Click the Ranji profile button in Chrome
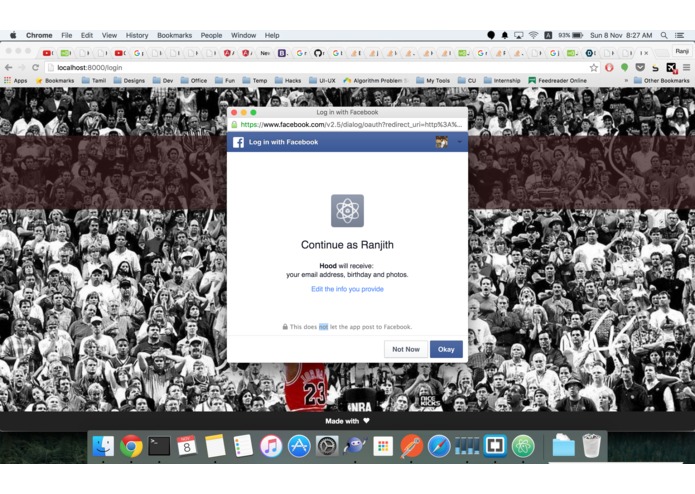Viewport: 695px width, 494px height. (x=682, y=51)
